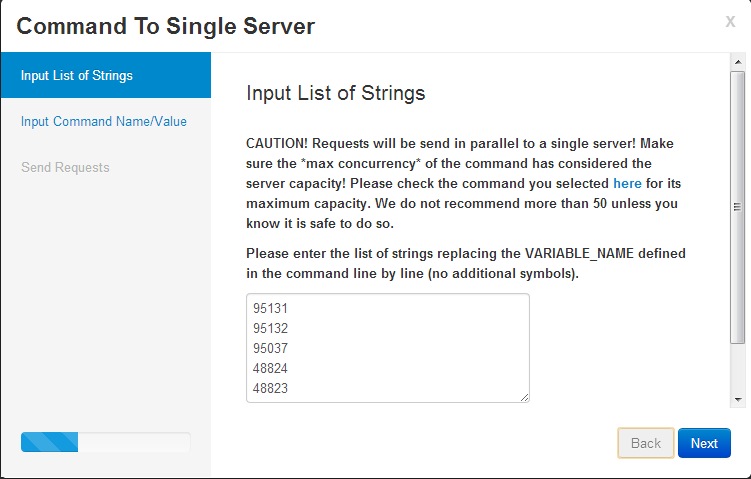The height and width of the screenshot is (479, 751).
Task: Place cursor on line 48824 in text box
Action: click(270, 368)
